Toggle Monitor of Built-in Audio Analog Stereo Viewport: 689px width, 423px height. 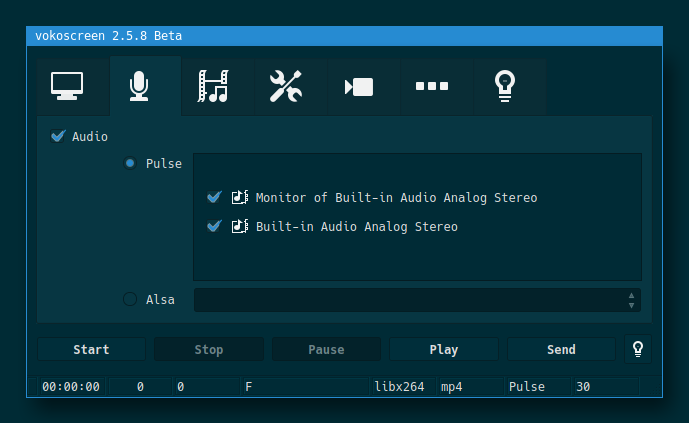tap(213, 198)
